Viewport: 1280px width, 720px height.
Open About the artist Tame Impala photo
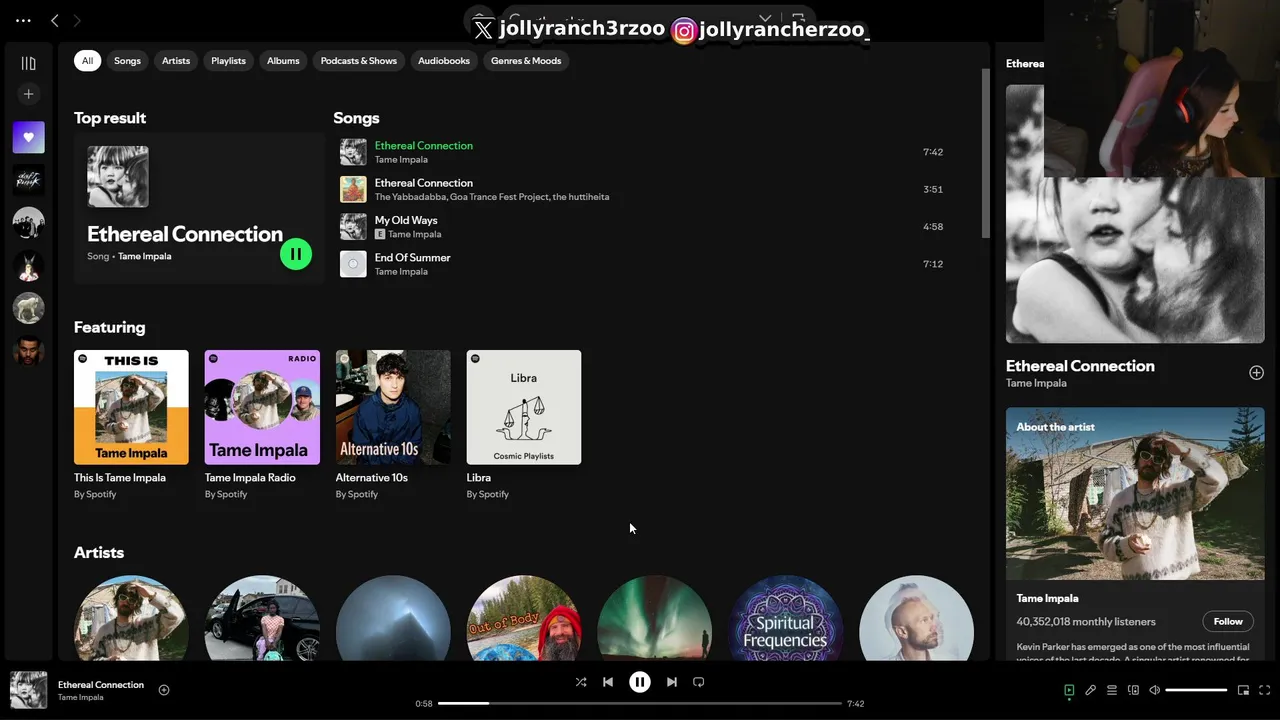pos(1135,494)
